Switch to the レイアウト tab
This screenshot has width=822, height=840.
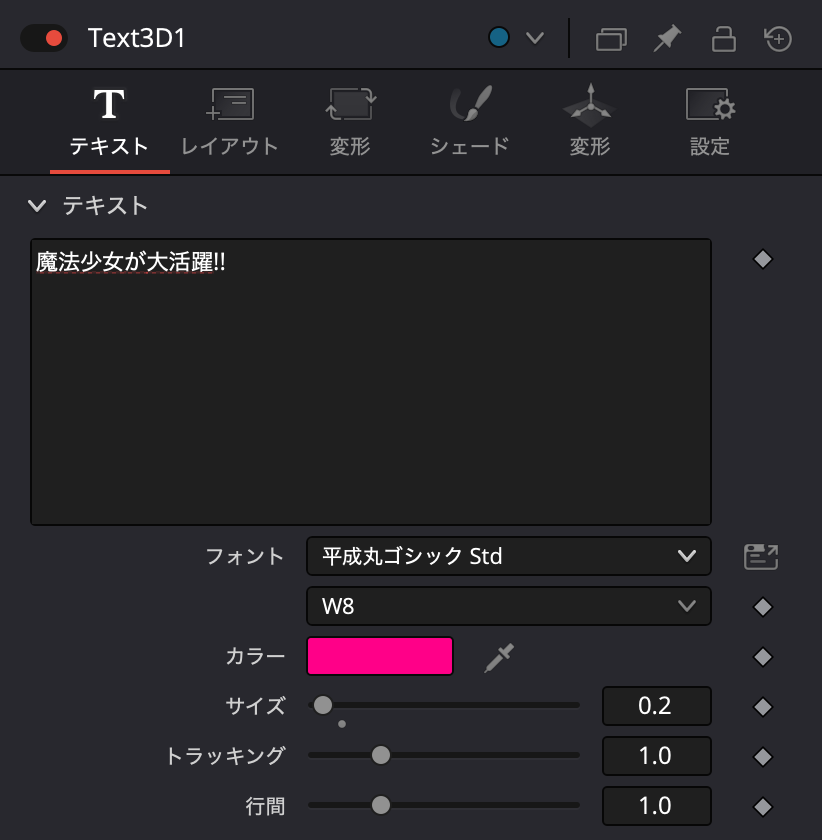click(x=229, y=124)
